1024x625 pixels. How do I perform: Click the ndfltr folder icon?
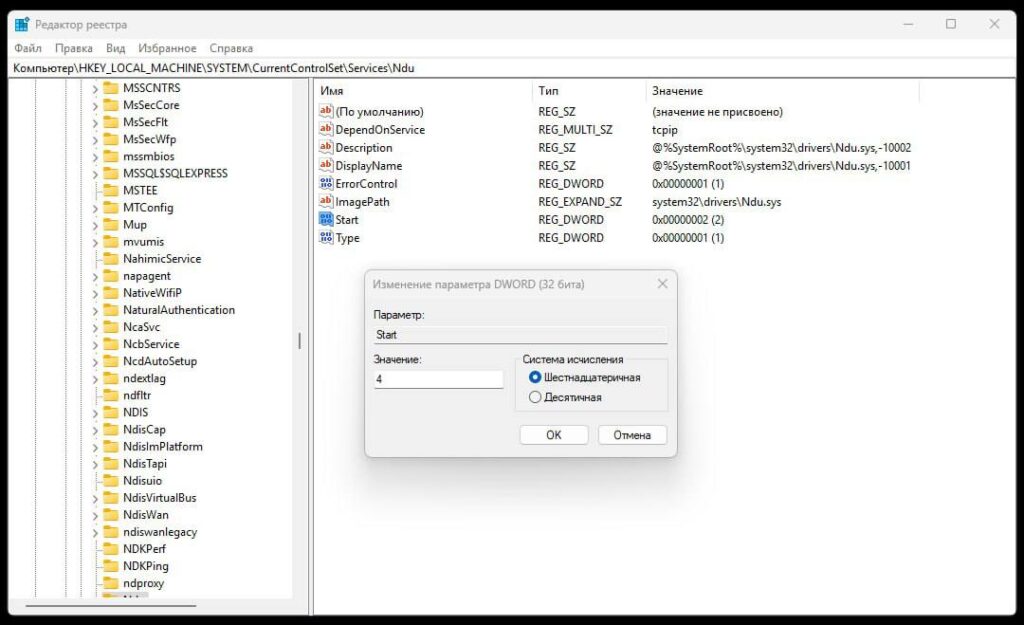click(111, 395)
